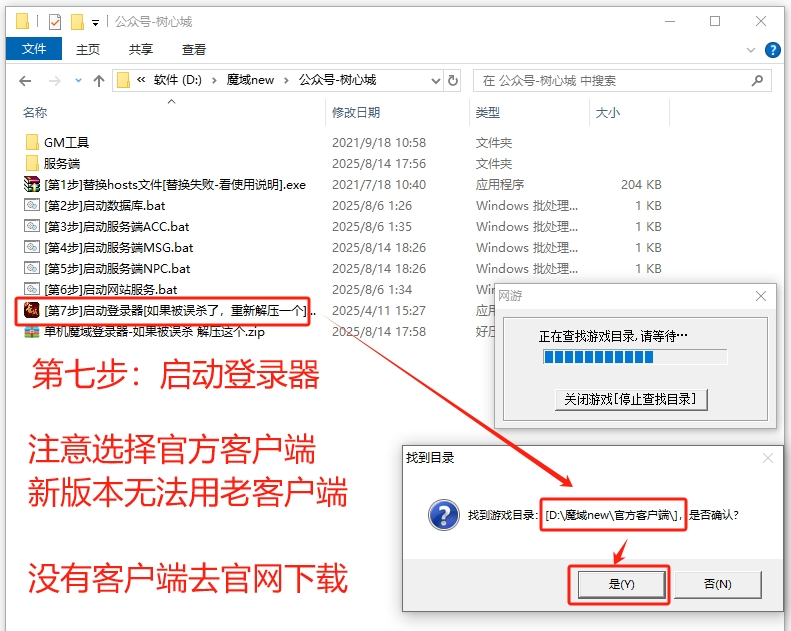Click the 软件 (D:) breadcrumb
Image resolution: width=791 pixels, height=631 pixels.
178,80
